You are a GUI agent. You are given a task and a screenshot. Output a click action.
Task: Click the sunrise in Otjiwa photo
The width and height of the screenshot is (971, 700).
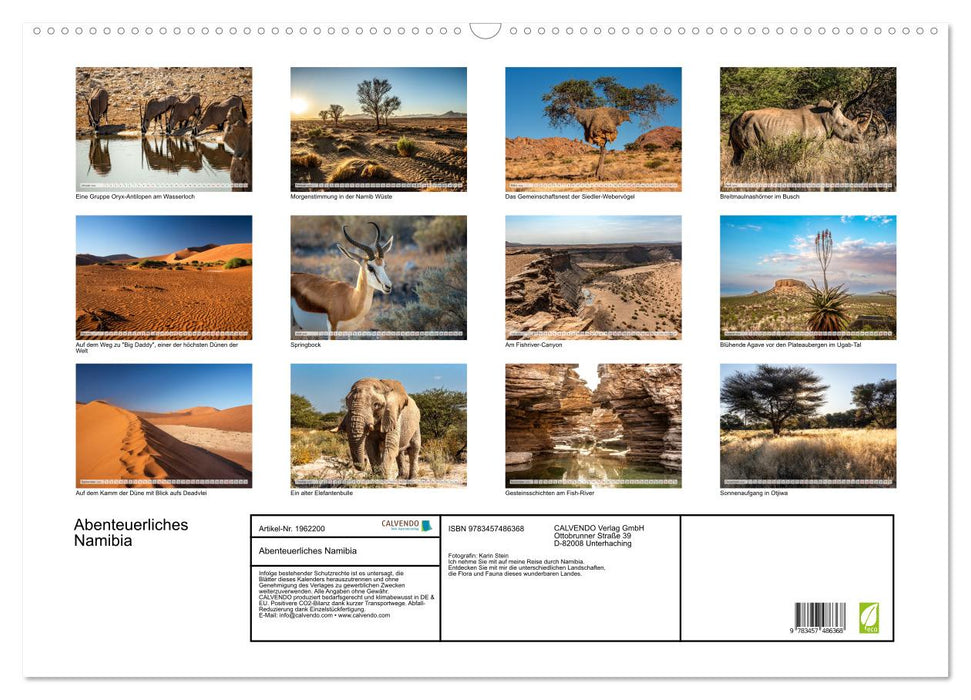coord(807,425)
